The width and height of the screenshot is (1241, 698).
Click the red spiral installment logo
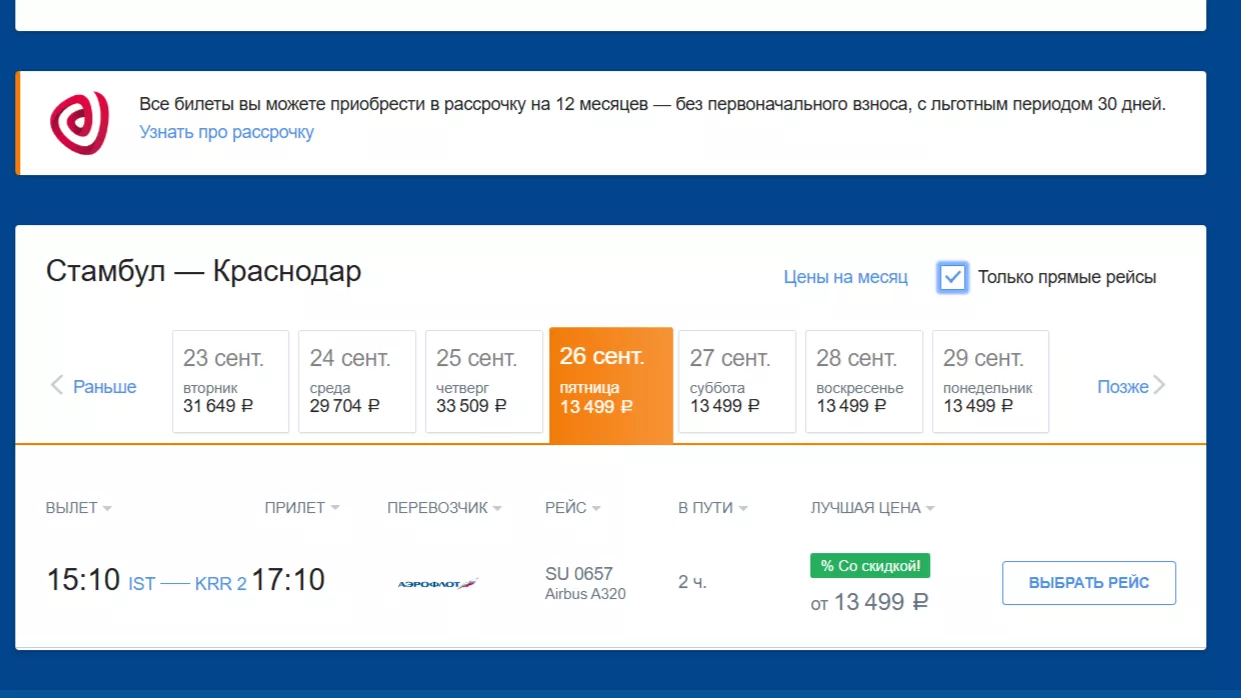[79, 122]
